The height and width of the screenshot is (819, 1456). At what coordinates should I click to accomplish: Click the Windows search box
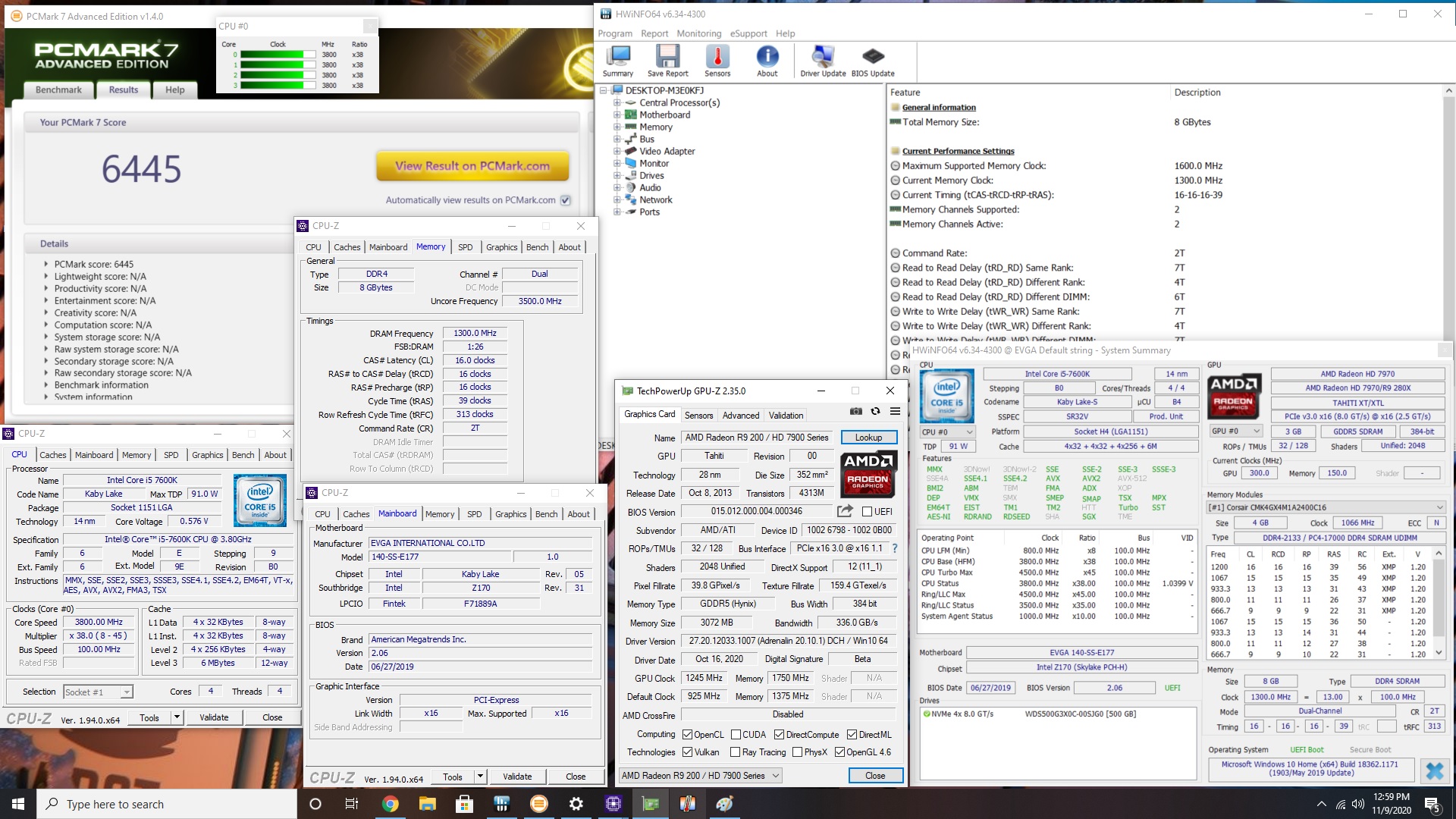point(167,804)
